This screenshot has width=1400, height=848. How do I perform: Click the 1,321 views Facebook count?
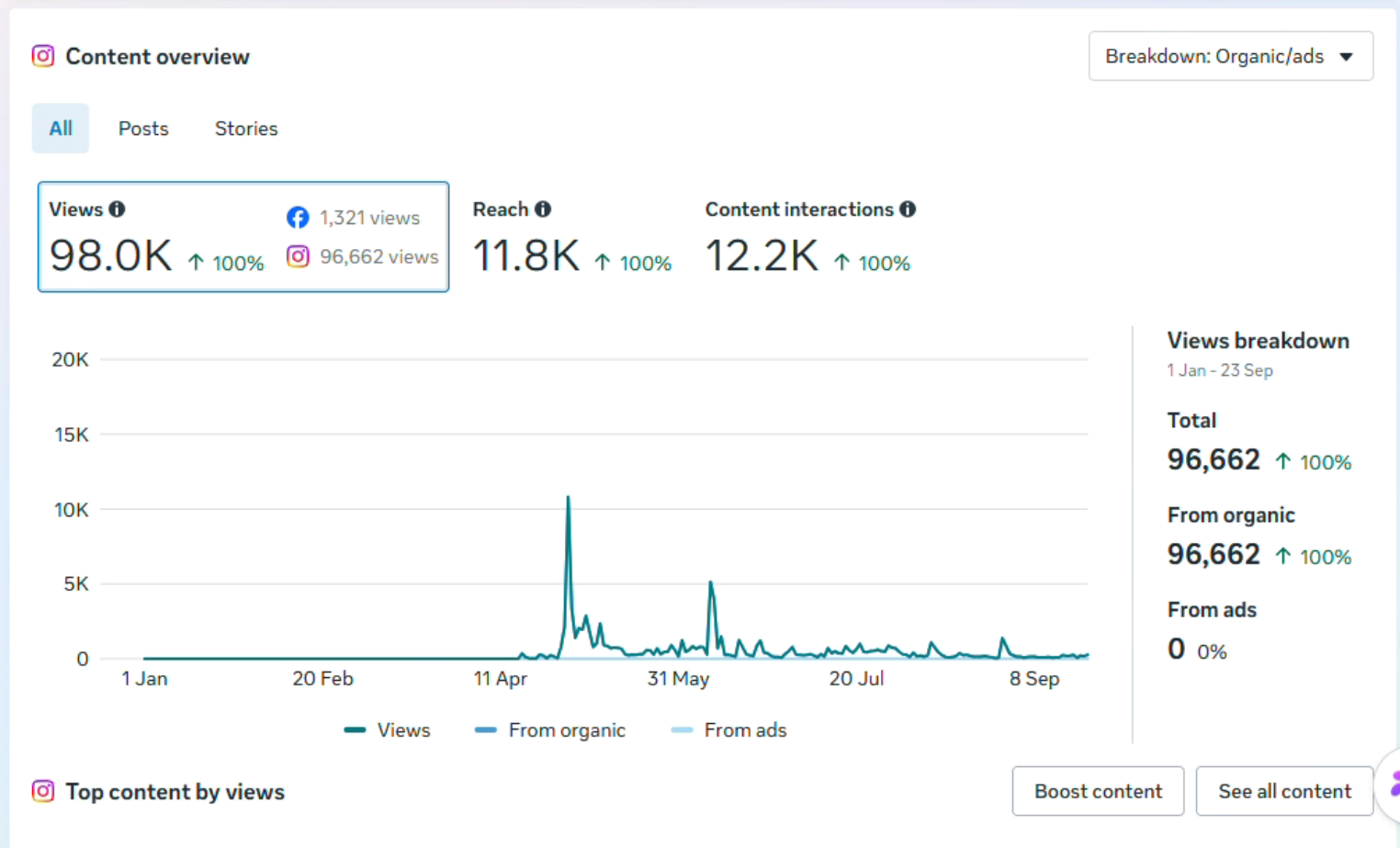369,218
